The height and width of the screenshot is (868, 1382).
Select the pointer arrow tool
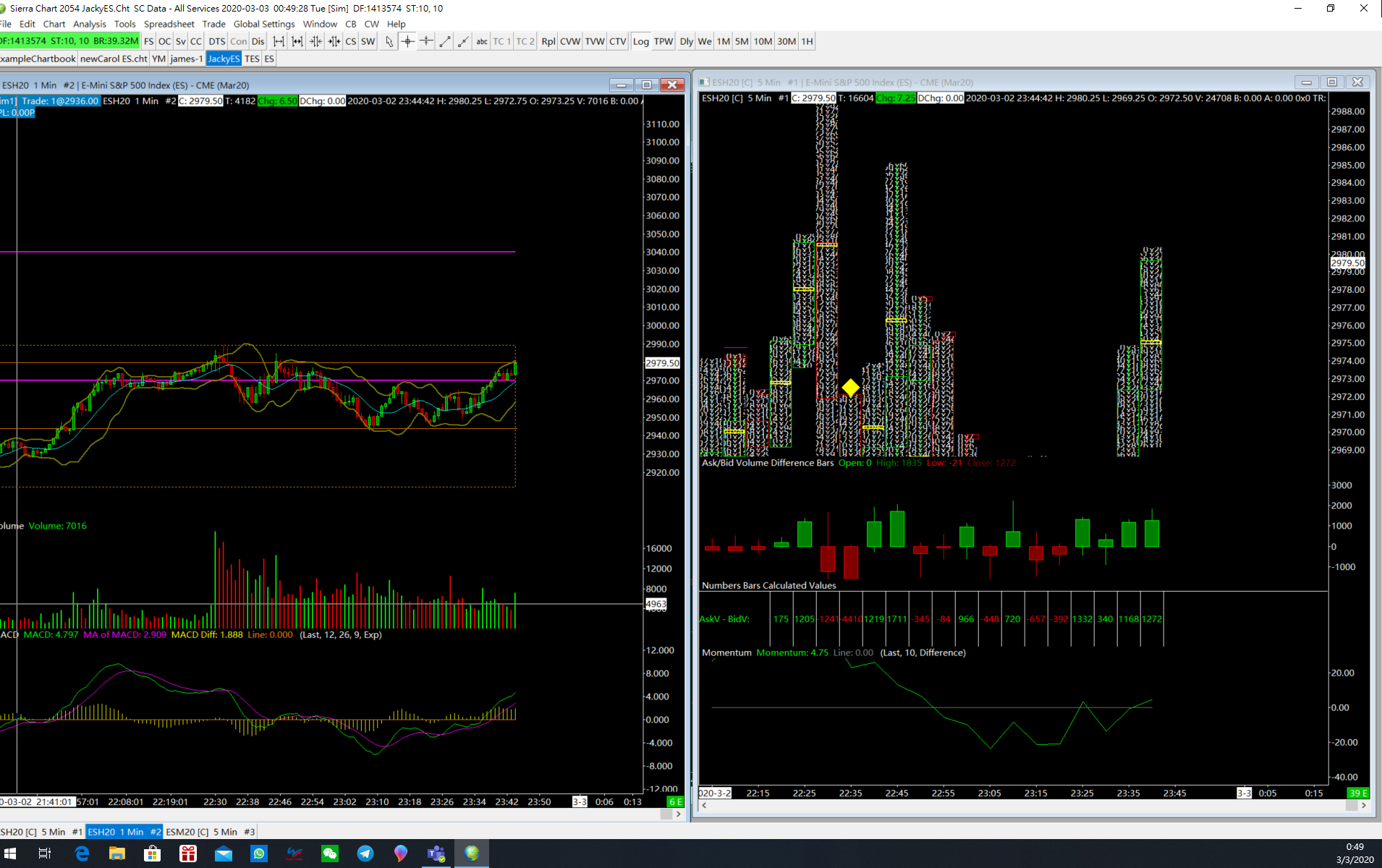pos(389,41)
